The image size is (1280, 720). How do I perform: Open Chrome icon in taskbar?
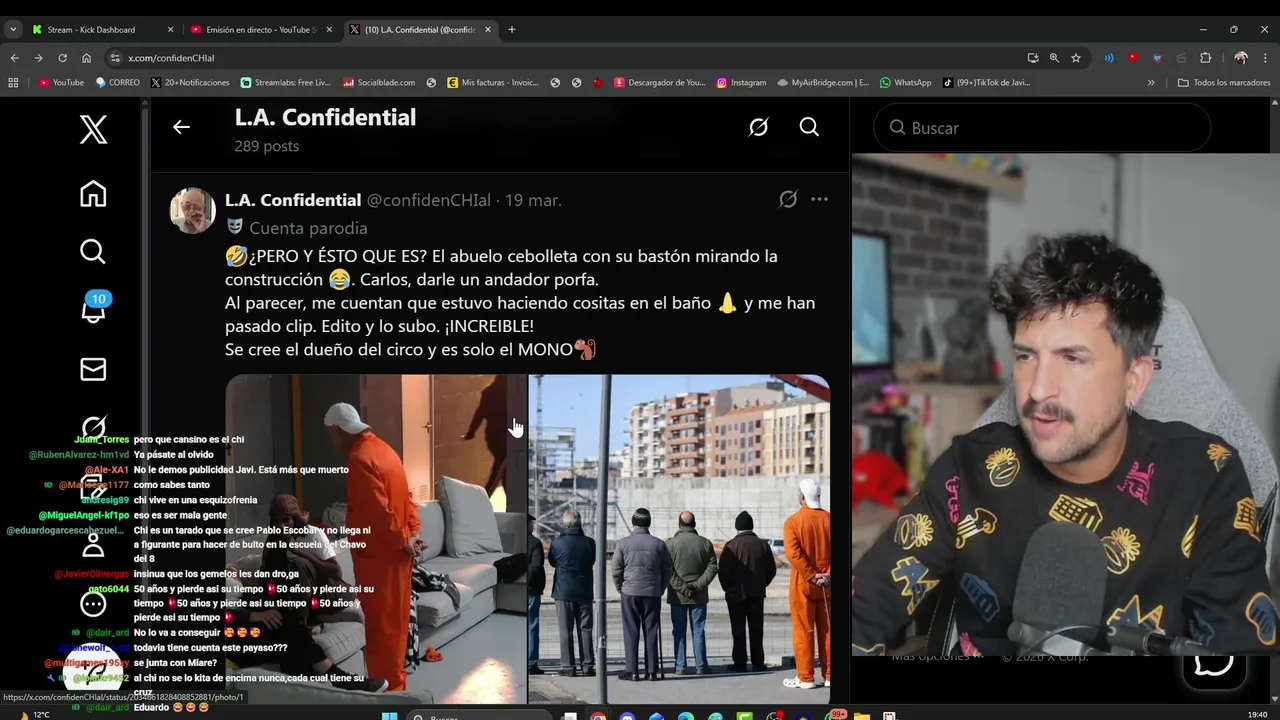point(598,716)
